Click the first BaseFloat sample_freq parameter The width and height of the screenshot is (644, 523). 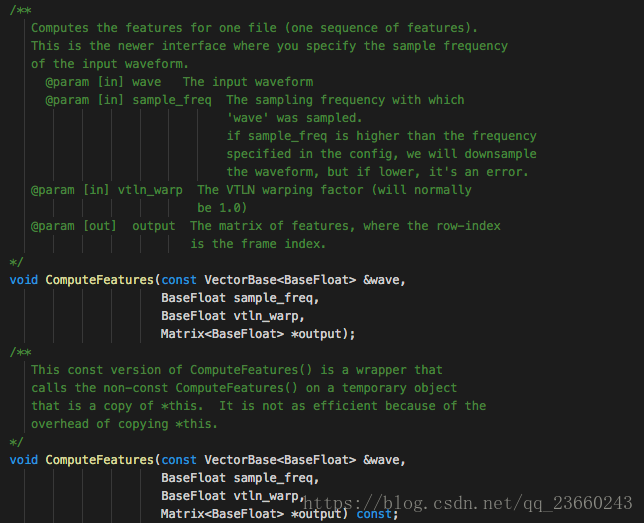click(x=240, y=298)
